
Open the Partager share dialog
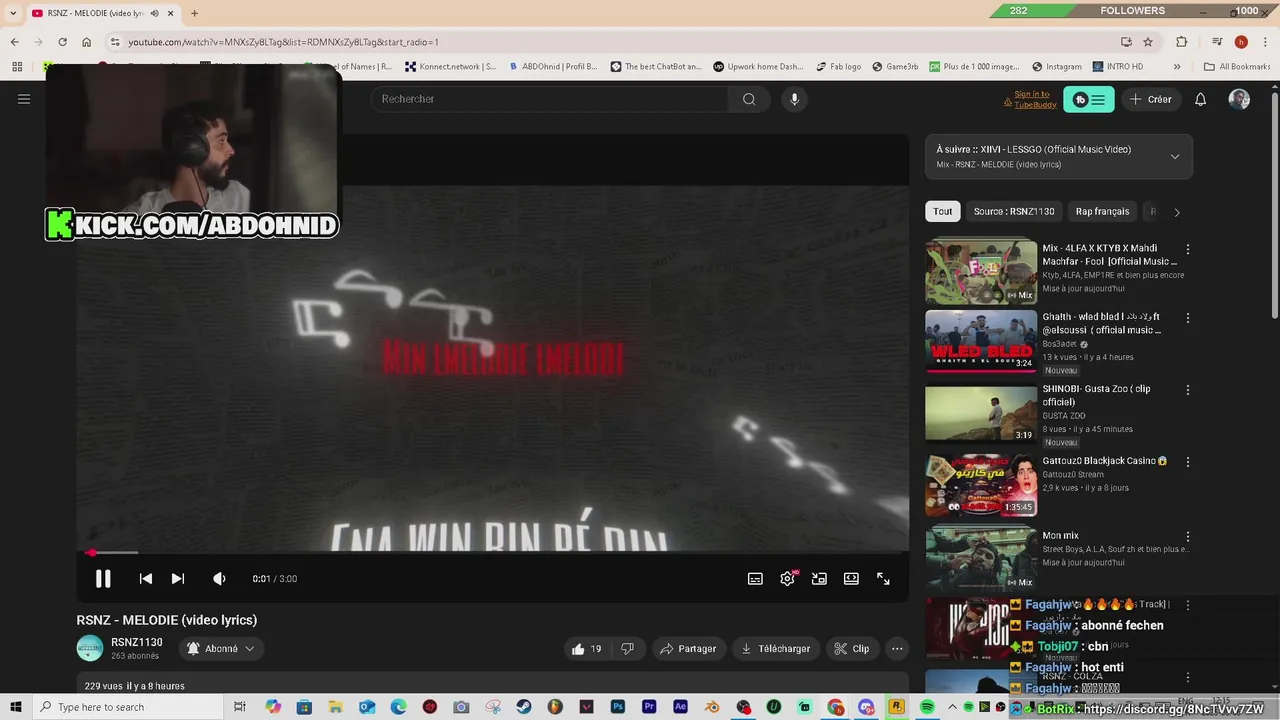[688, 649]
